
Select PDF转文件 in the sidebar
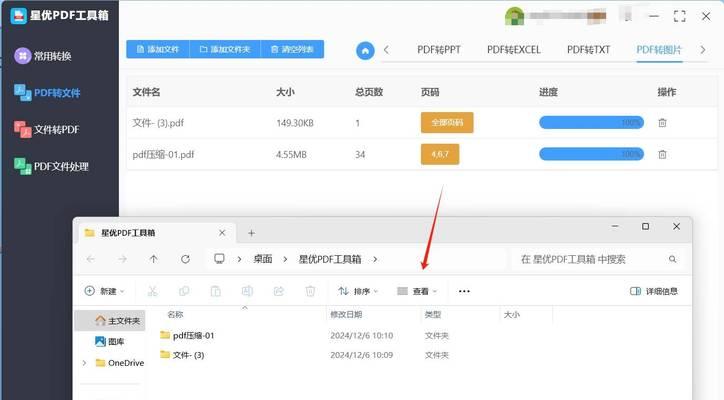pyautogui.click(x=47, y=92)
